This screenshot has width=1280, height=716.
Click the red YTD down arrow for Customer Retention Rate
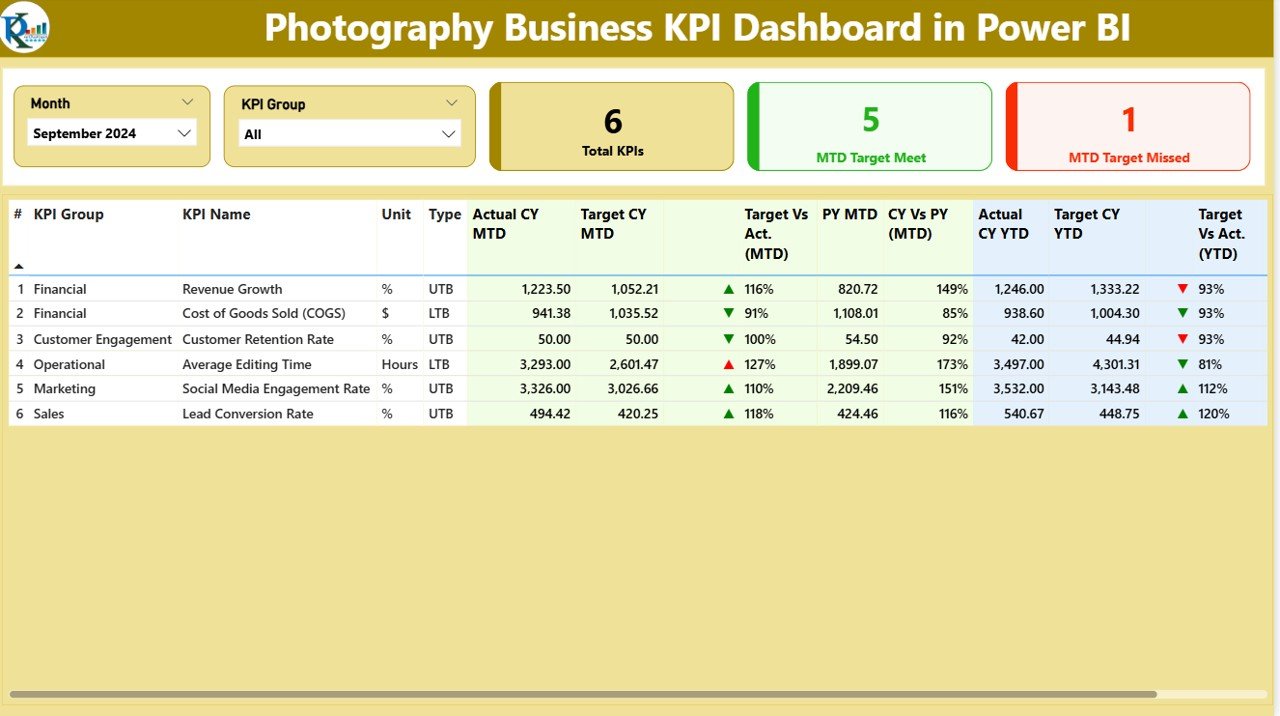point(1183,339)
